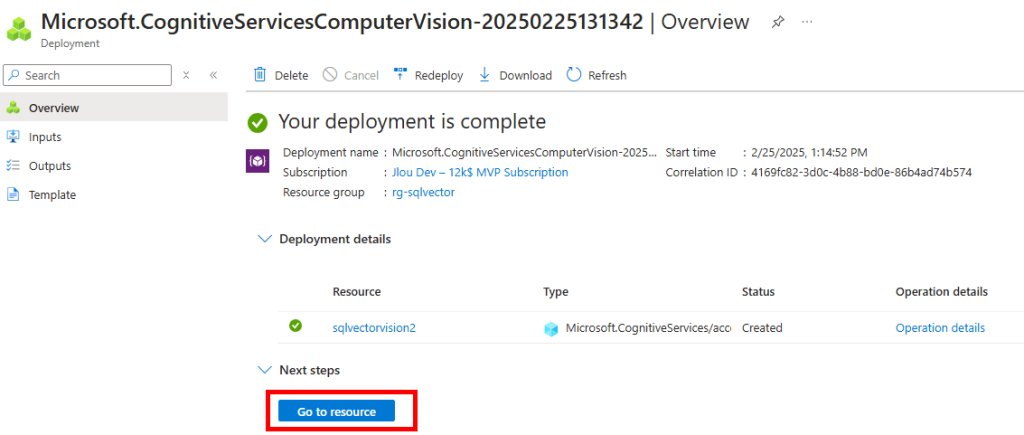The height and width of the screenshot is (435, 1024).
Task: Pin this deployment page to dashboard
Action: tap(777, 22)
